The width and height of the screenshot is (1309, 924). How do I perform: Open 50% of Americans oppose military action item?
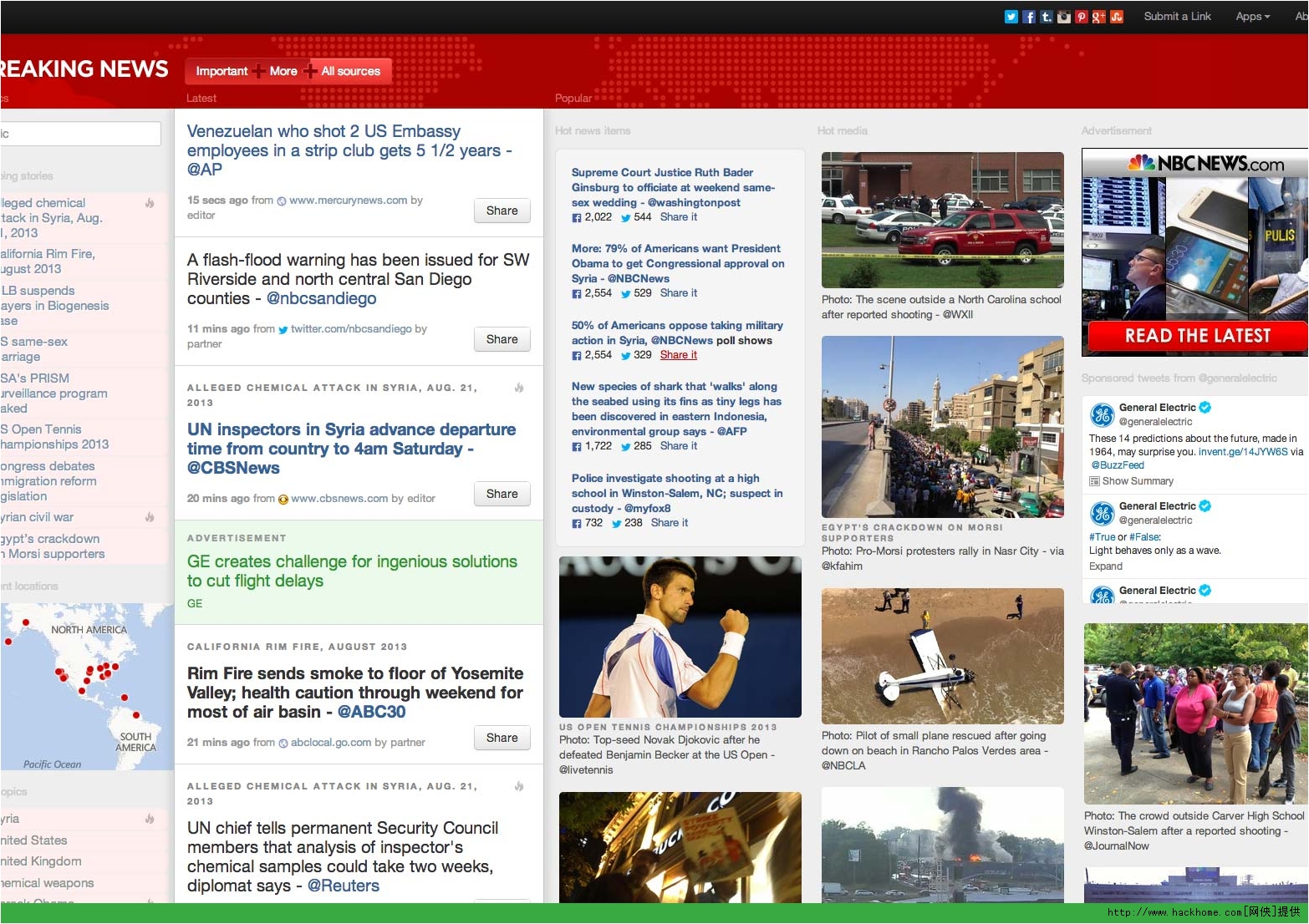coord(677,333)
